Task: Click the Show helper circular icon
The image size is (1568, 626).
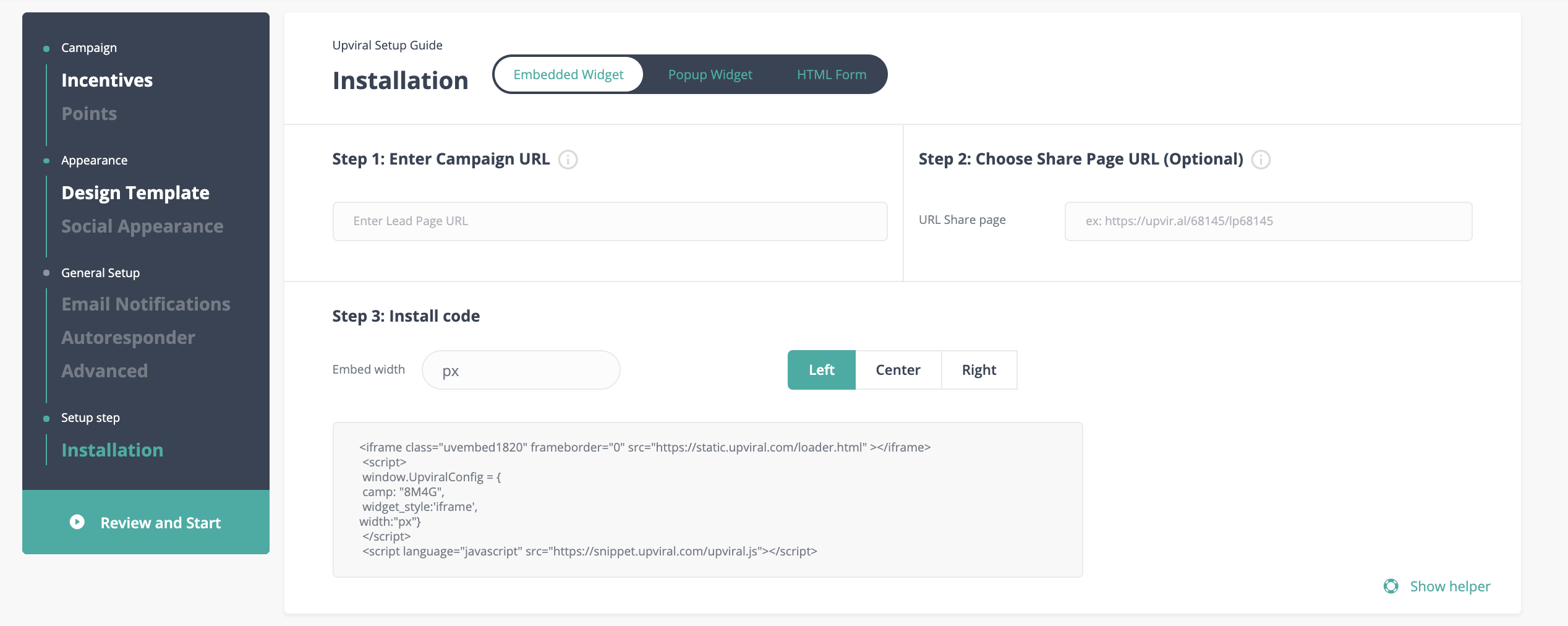Action: point(1391,586)
